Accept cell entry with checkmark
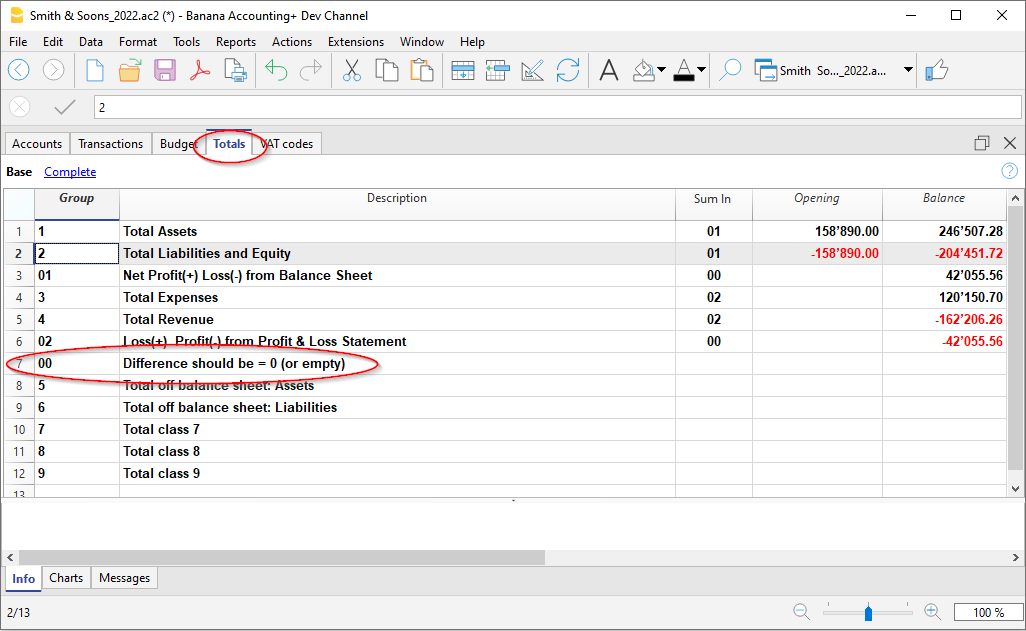The width and height of the screenshot is (1026, 631). (x=64, y=107)
